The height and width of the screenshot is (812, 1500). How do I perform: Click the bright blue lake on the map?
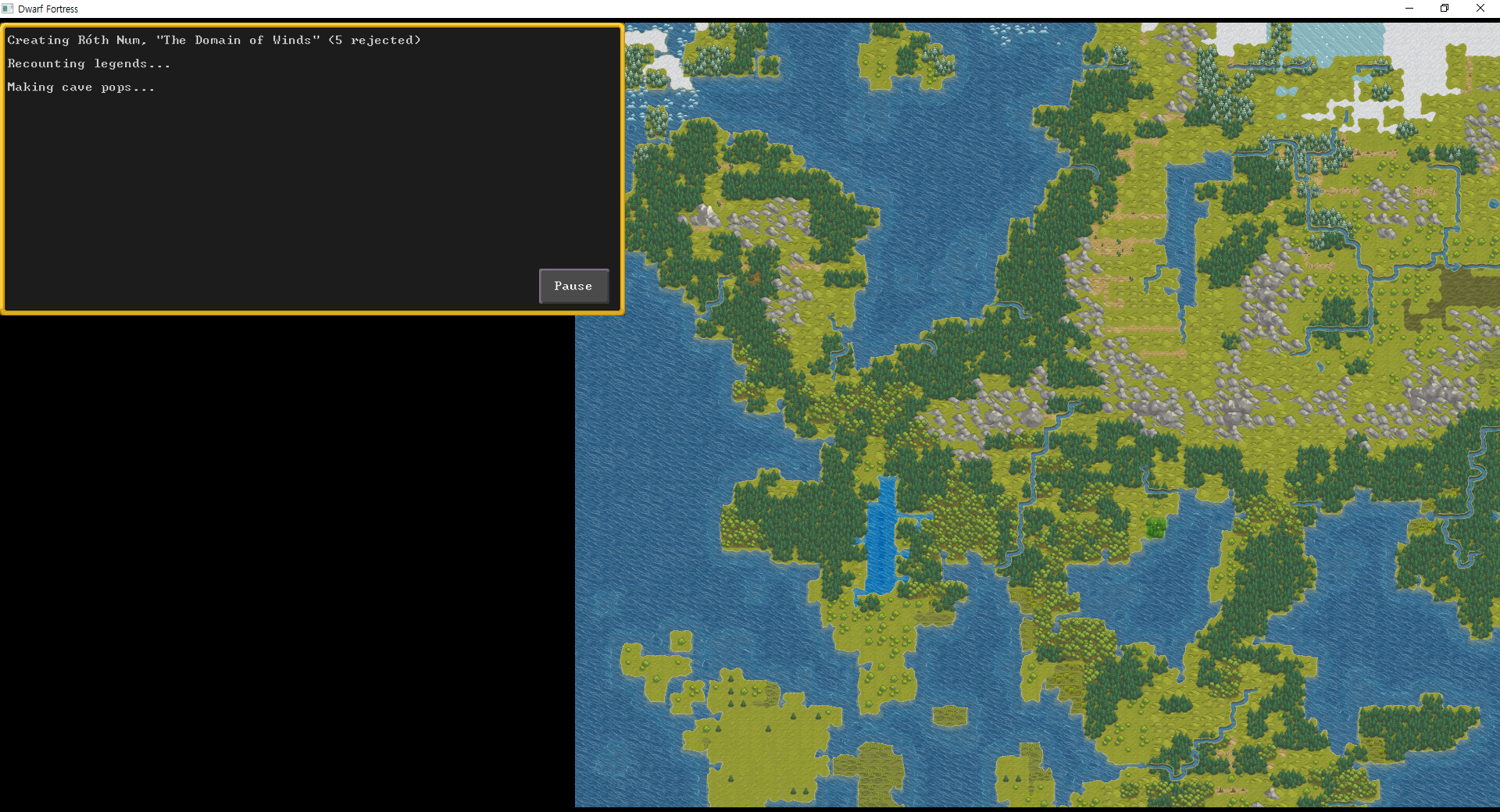coord(882,537)
